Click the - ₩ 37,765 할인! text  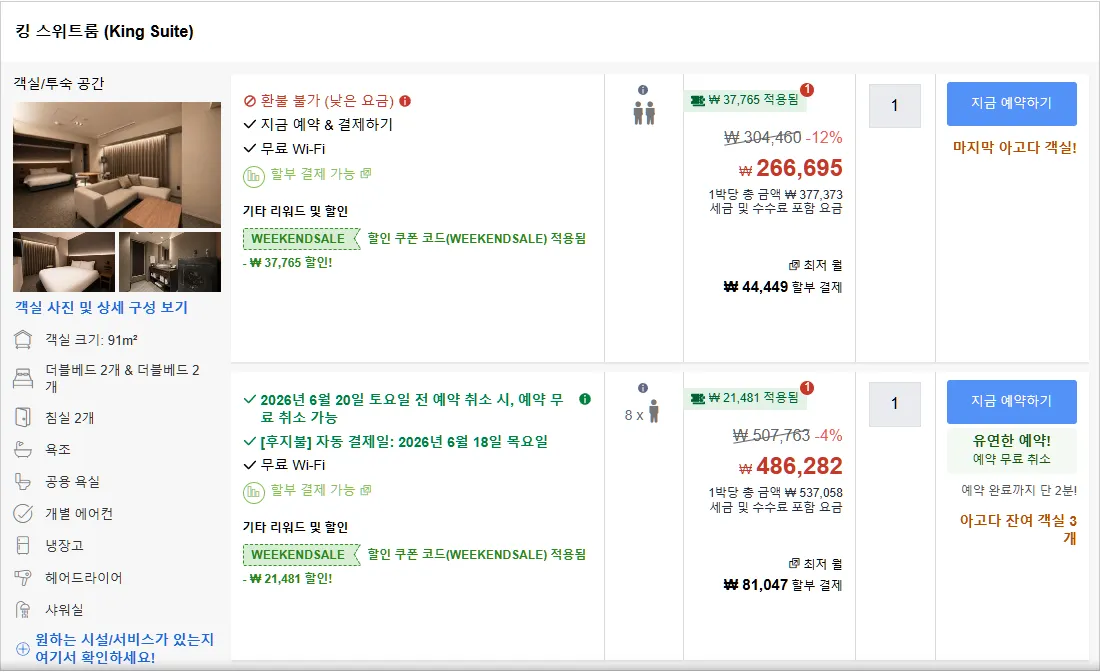[288, 262]
